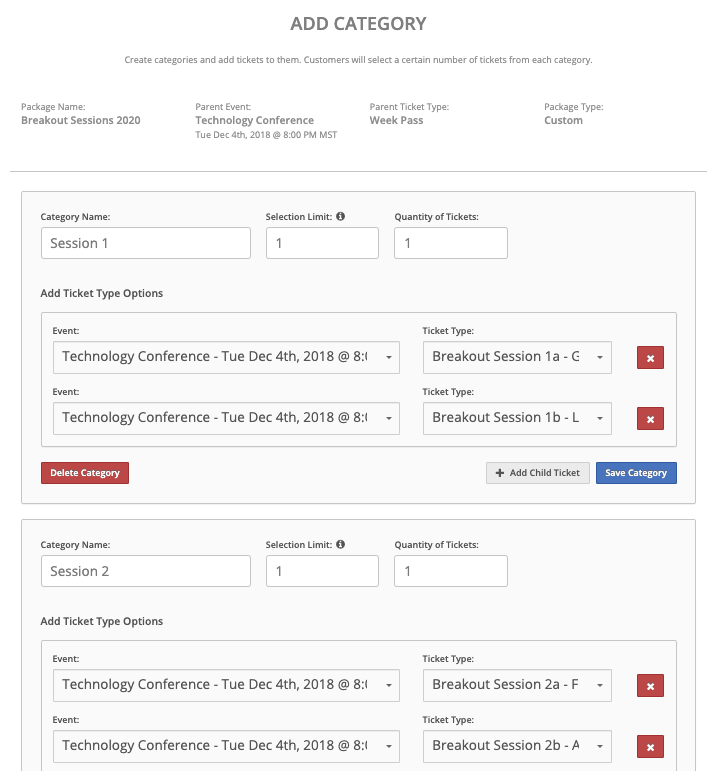Remove Breakout Session 2b ticket row
The width and height of the screenshot is (714, 771).
(650, 746)
